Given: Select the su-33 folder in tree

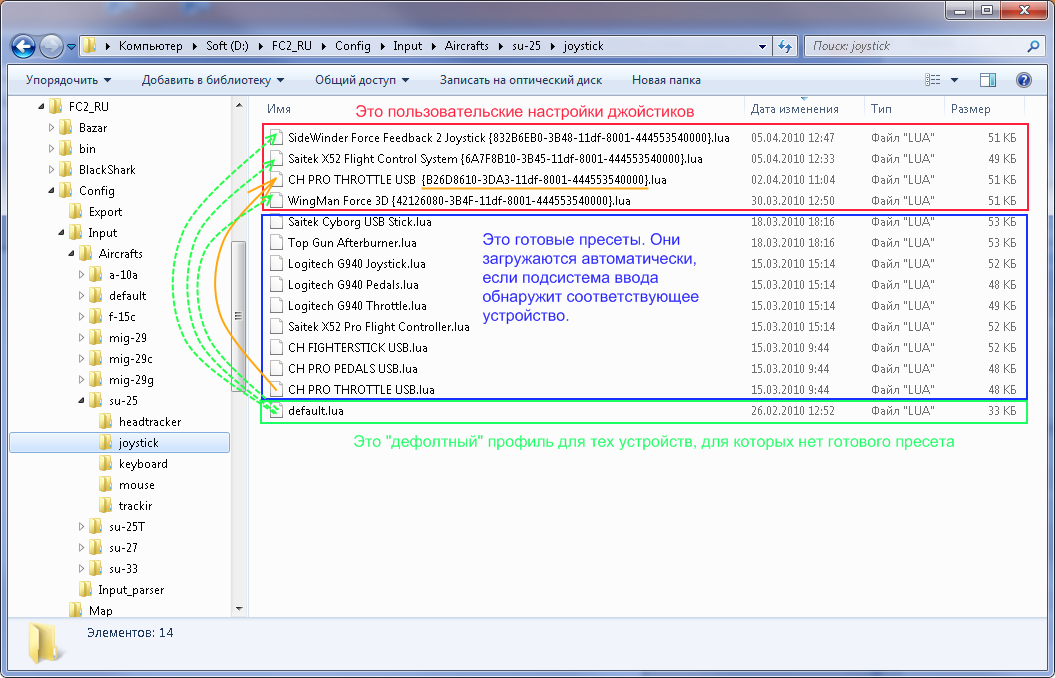Looking at the screenshot, I should (123, 568).
